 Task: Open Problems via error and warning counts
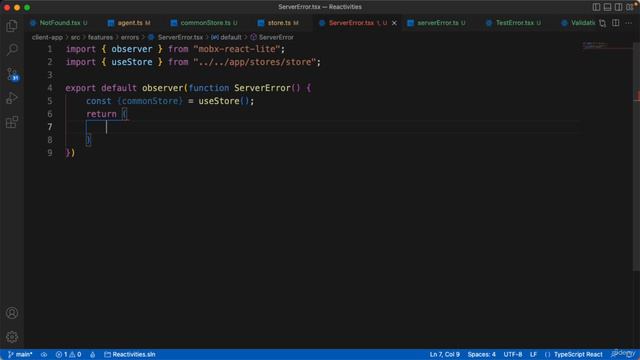68,354
